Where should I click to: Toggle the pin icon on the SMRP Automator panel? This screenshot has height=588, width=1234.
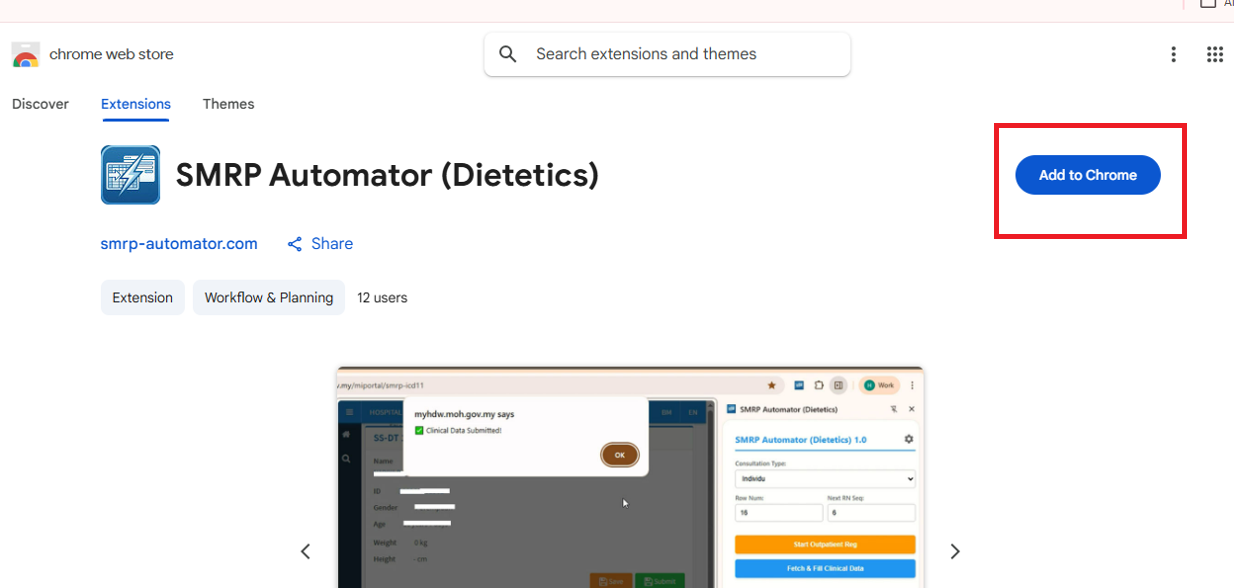pos(894,409)
